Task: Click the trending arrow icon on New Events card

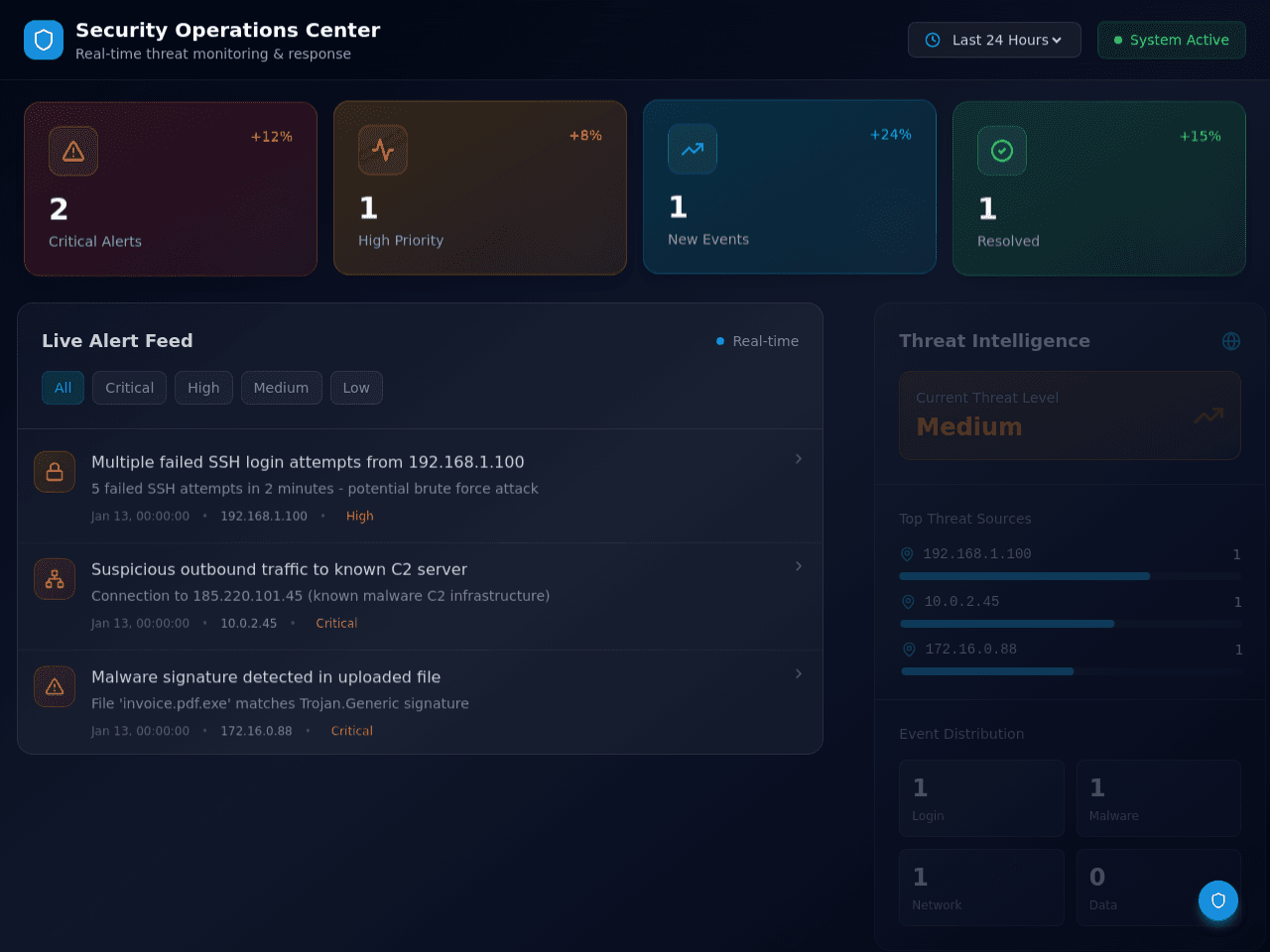Action: pyautogui.click(x=693, y=149)
